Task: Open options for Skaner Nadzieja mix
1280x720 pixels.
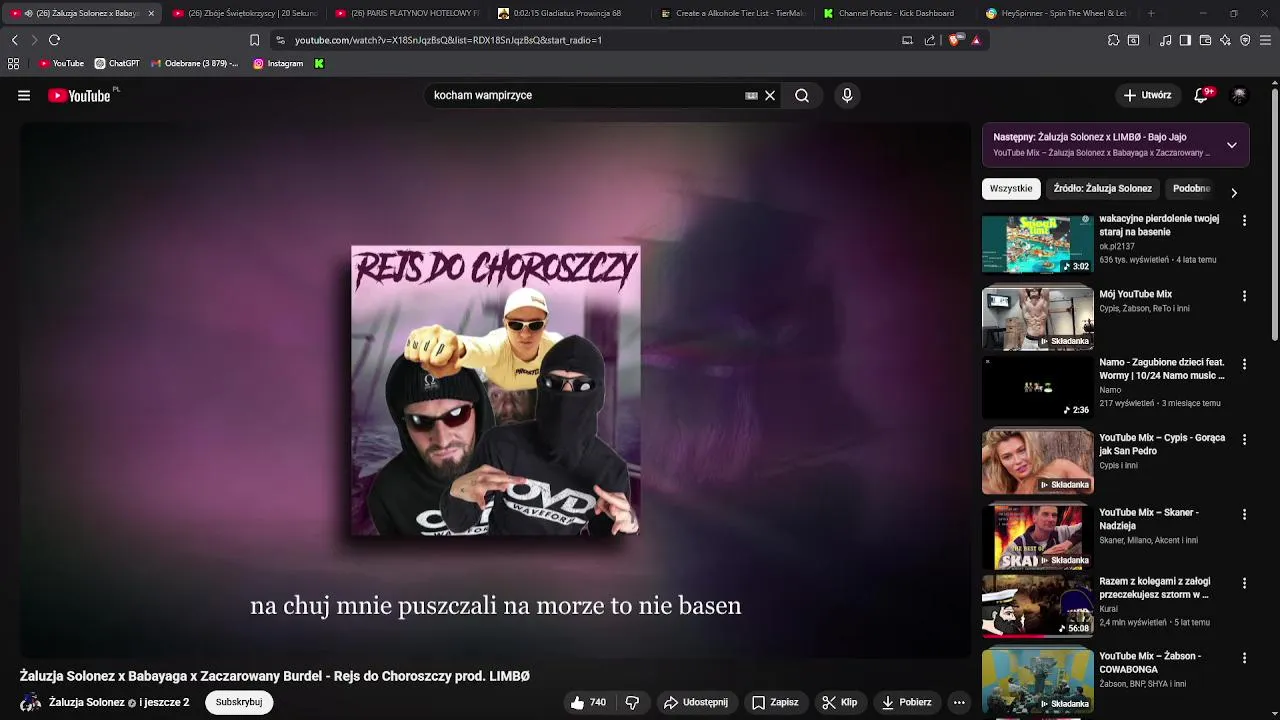Action: point(1244,514)
